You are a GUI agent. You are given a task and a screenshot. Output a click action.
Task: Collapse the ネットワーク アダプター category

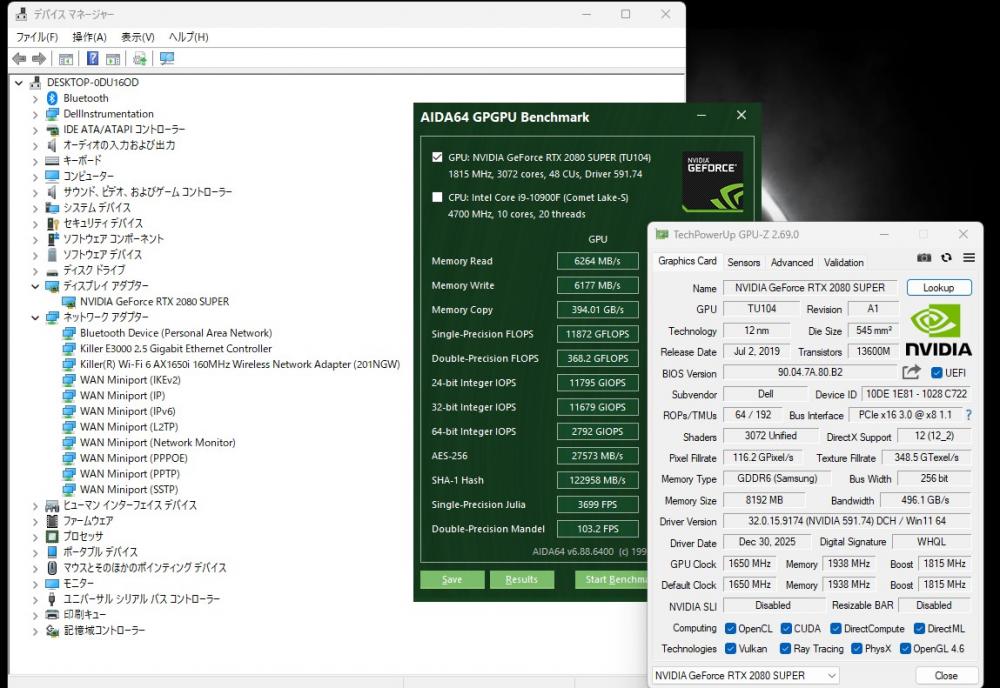35,318
